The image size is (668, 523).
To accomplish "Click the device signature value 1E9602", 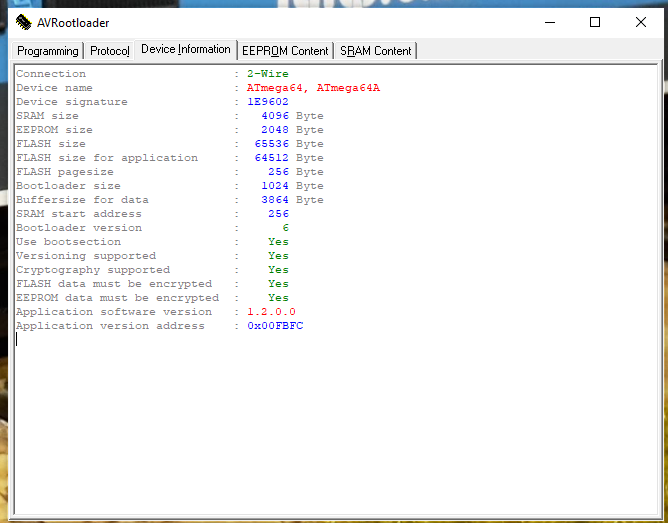I will [268, 102].
